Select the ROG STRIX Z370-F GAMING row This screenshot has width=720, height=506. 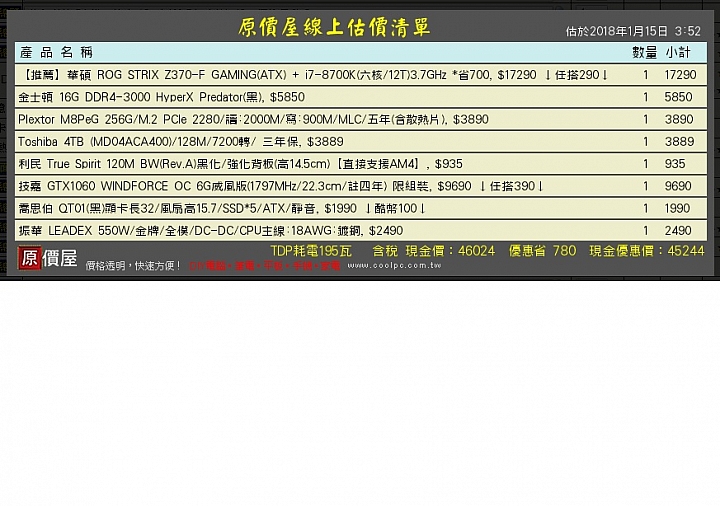click(361, 75)
